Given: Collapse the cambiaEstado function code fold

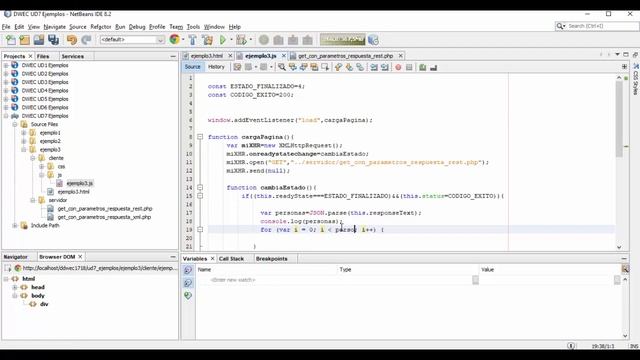Looking at the screenshot, I should [x=200, y=187].
